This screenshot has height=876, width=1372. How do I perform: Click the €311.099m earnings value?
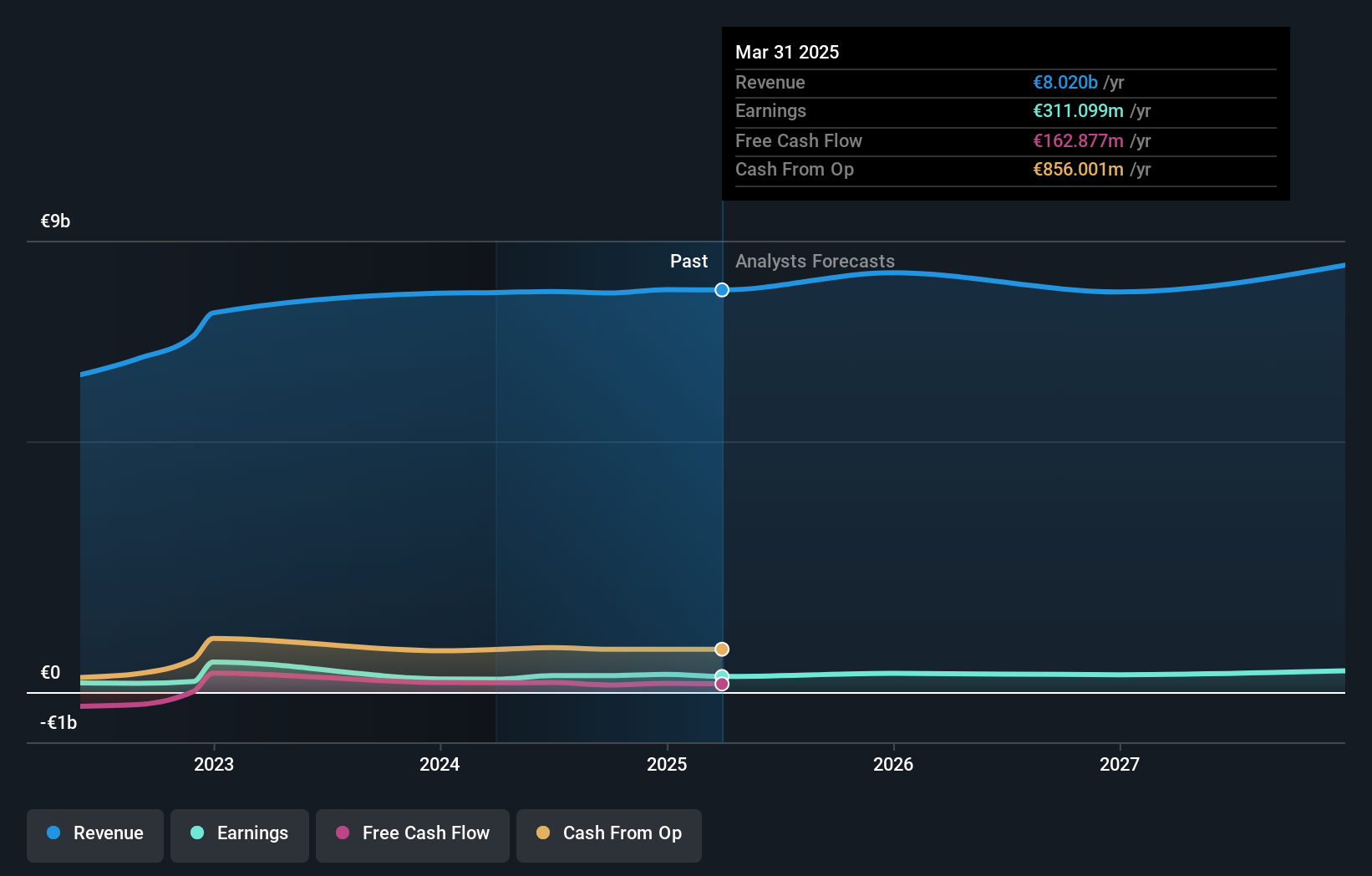(x=1078, y=110)
